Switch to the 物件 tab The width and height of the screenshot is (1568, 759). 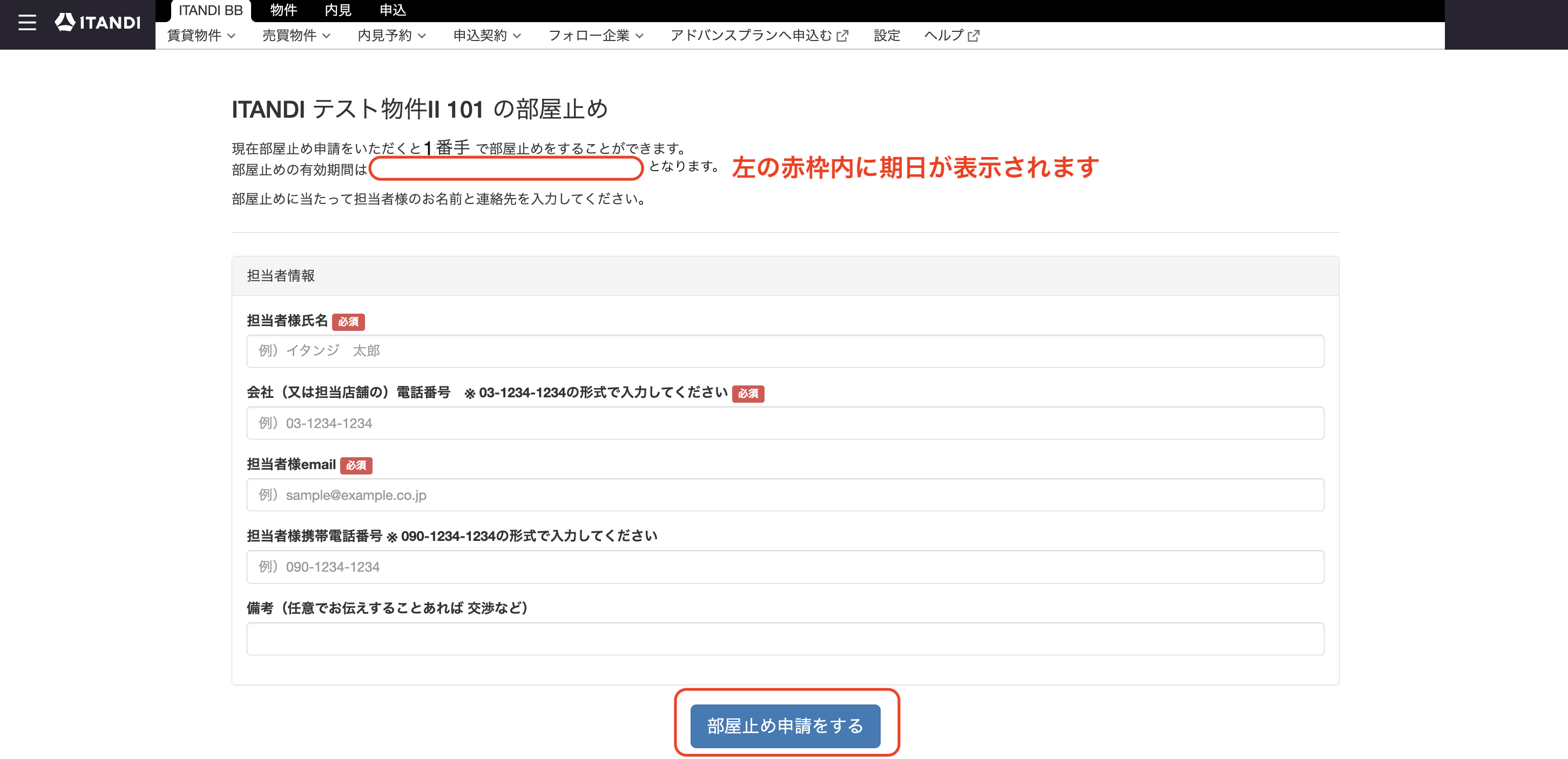[283, 10]
